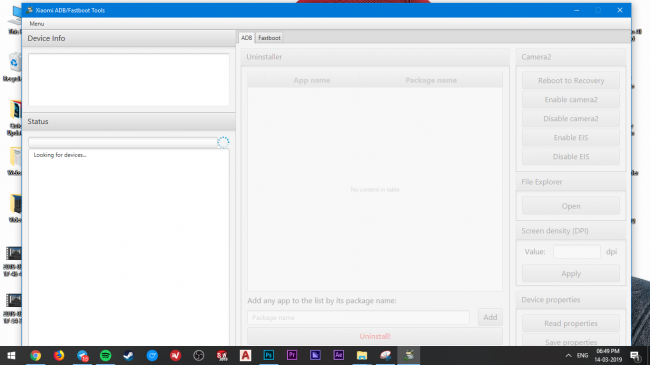Open Telegram from the taskbar
Viewport: 650px width, 365px height.
(82, 355)
